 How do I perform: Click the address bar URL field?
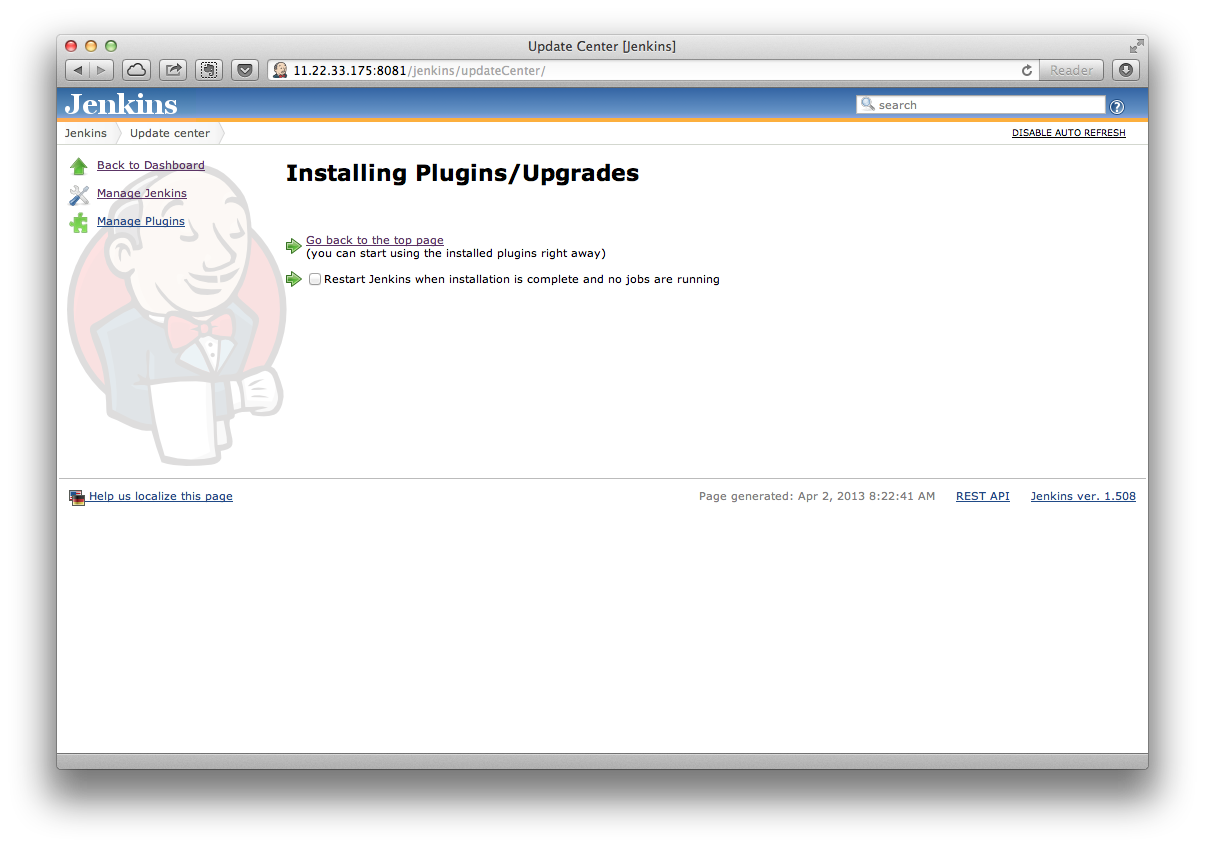pyautogui.click(x=654, y=70)
